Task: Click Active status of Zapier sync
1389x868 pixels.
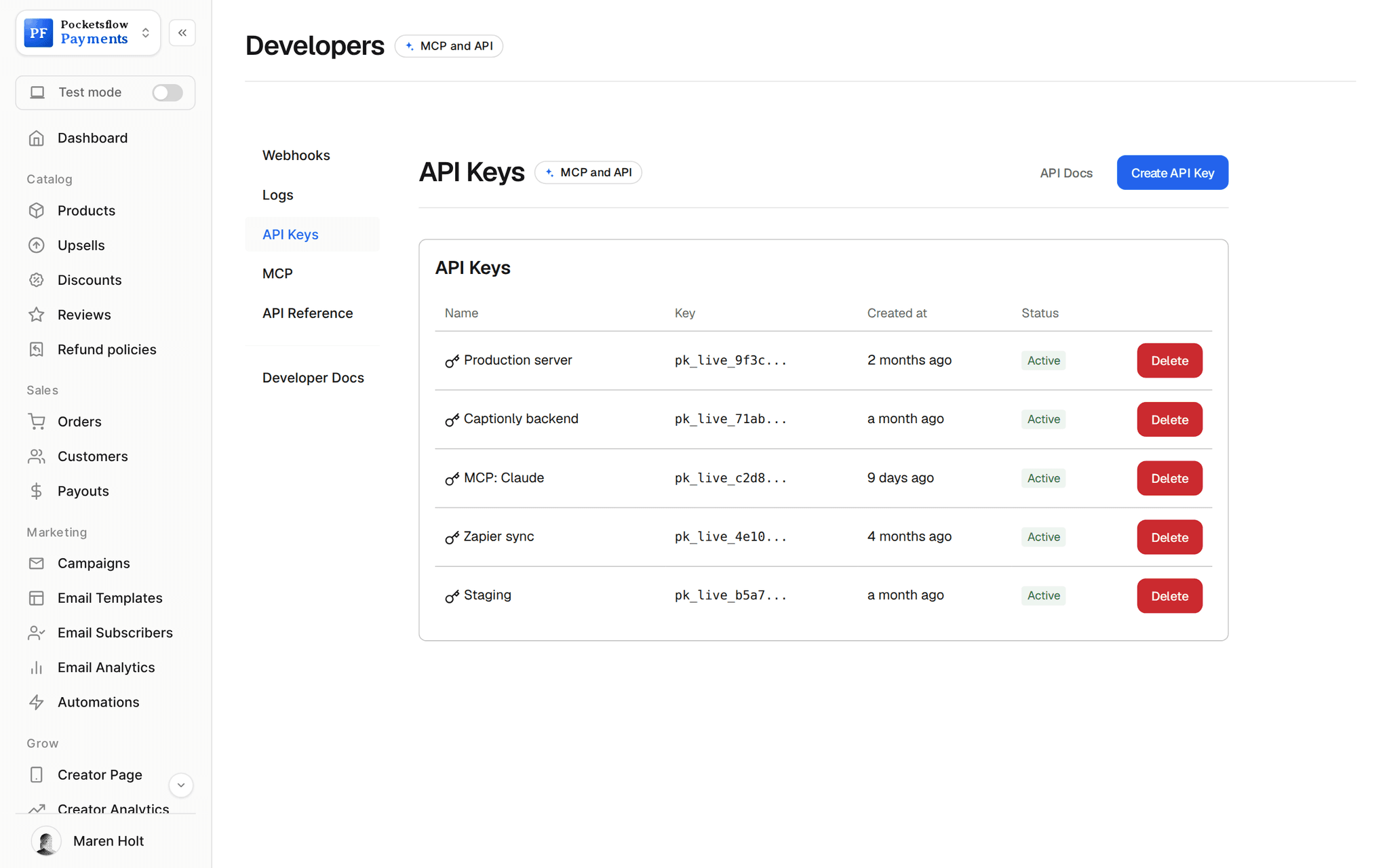Action: (1043, 537)
